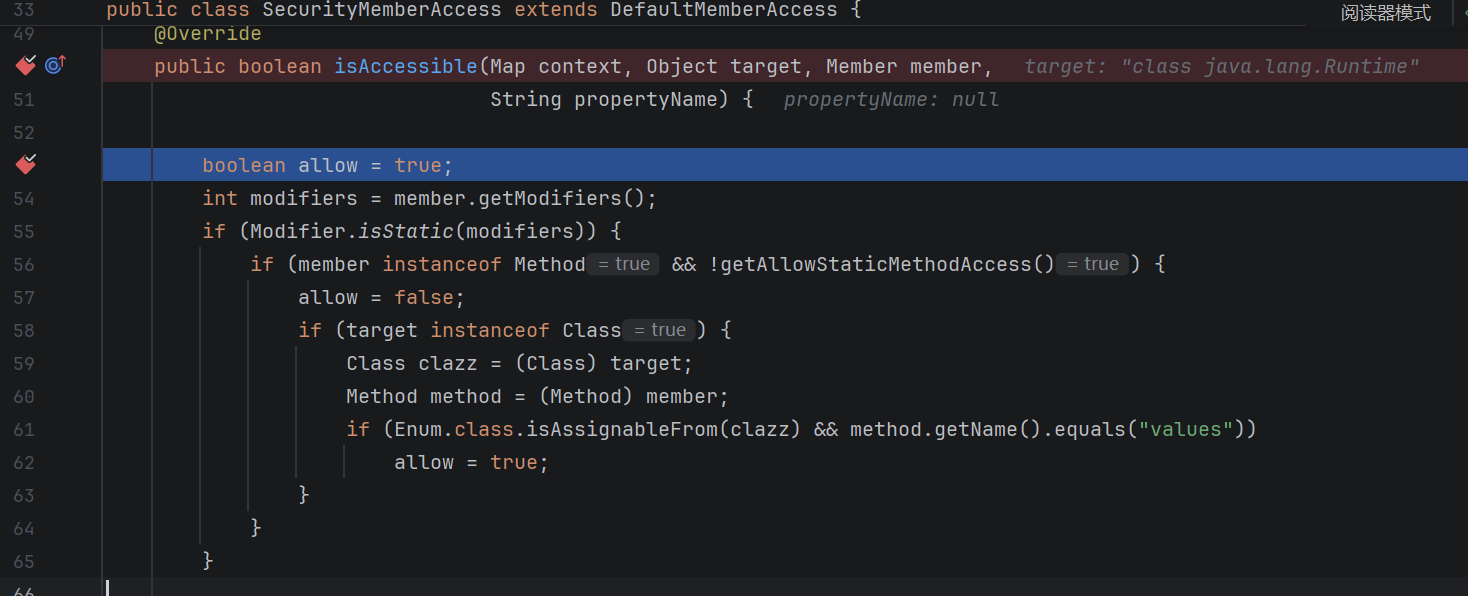Click the overrides-method gutter icon beside isAccessible

click(x=55, y=65)
